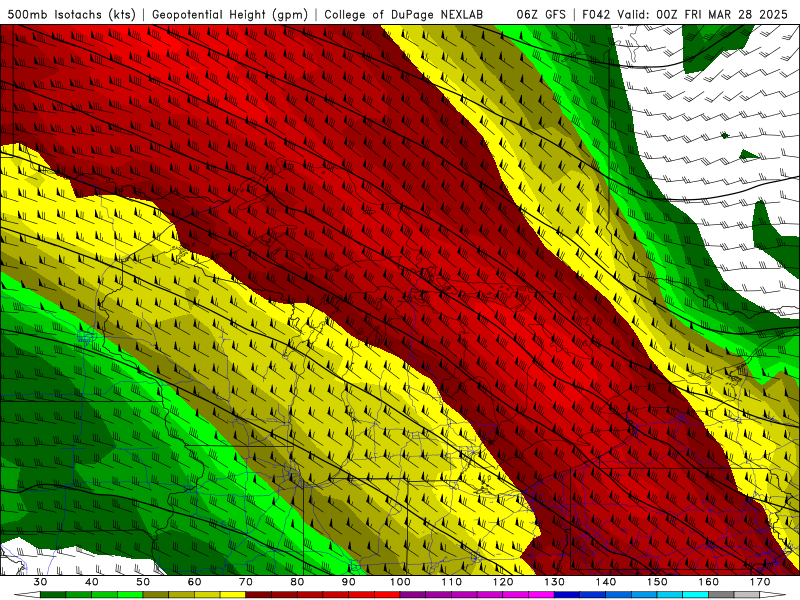Click the colorbar label '170'
Image resolution: width=800 pixels, height=600 pixels.
point(760,582)
